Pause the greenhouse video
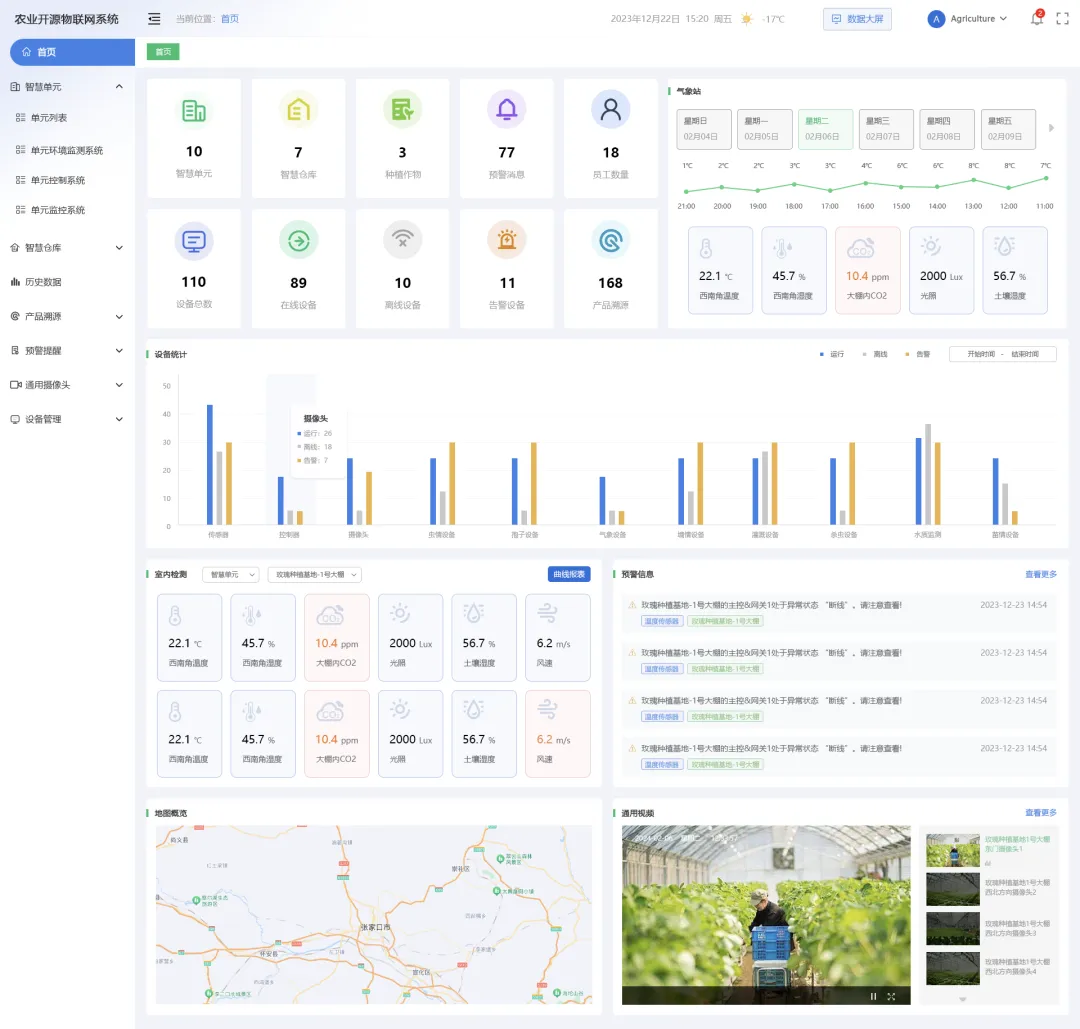 click(873, 996)
